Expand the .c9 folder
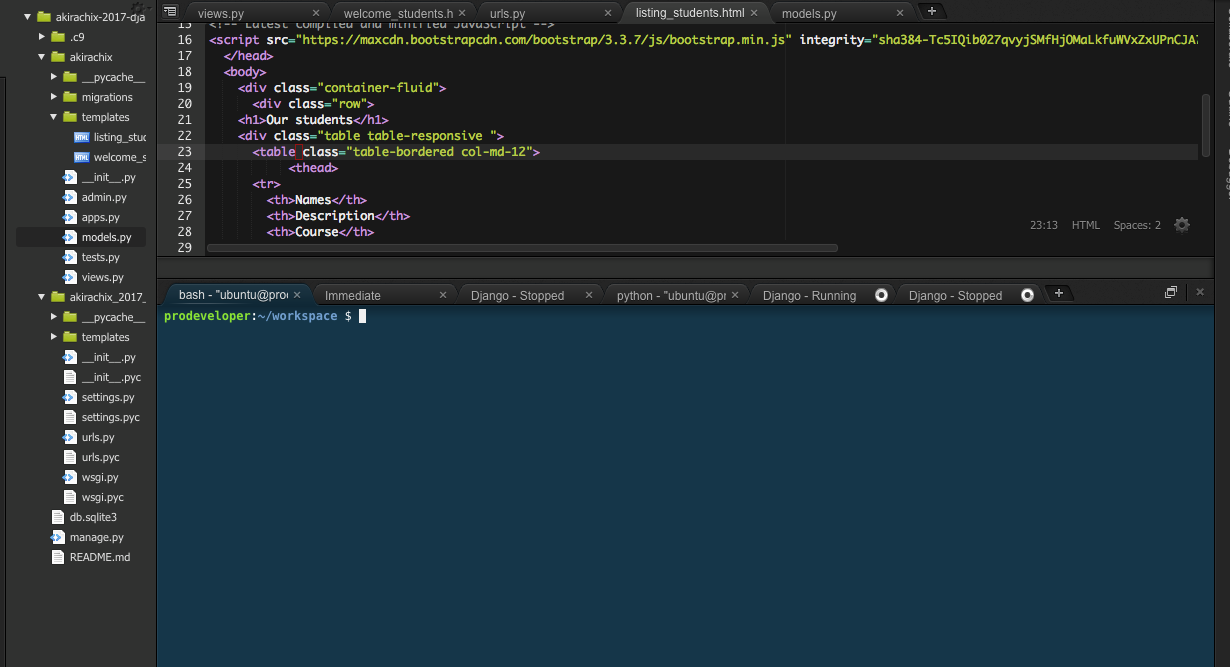Viewport: 1230px width, 667px height. [42, 37]
